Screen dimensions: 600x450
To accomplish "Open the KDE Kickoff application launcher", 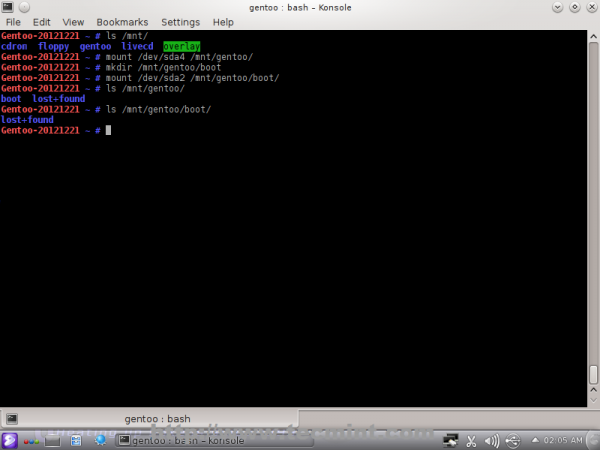I will pyautogui.click(x=9, y=440).
